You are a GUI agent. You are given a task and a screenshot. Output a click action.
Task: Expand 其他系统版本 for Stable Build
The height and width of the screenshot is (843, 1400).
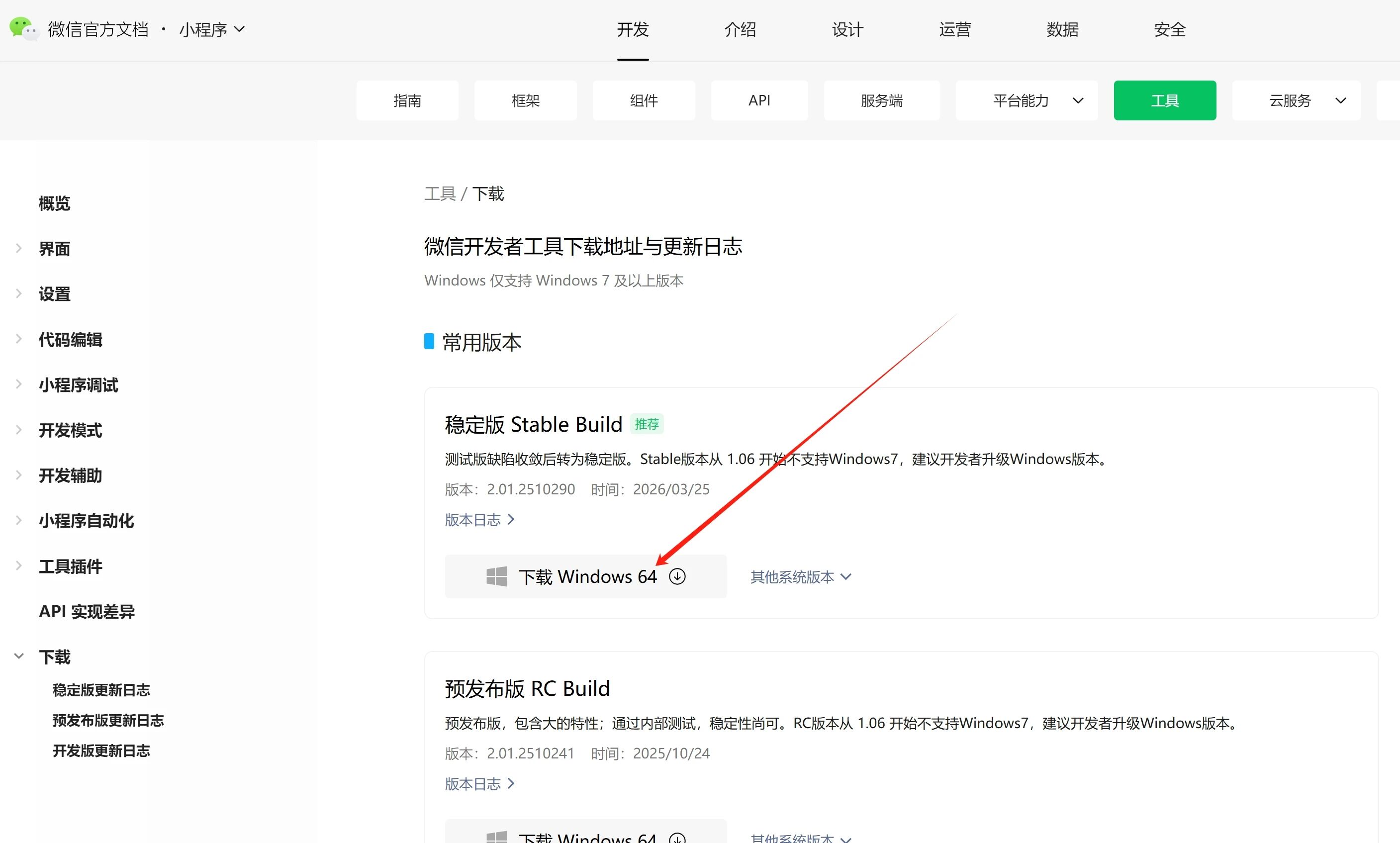800,577
